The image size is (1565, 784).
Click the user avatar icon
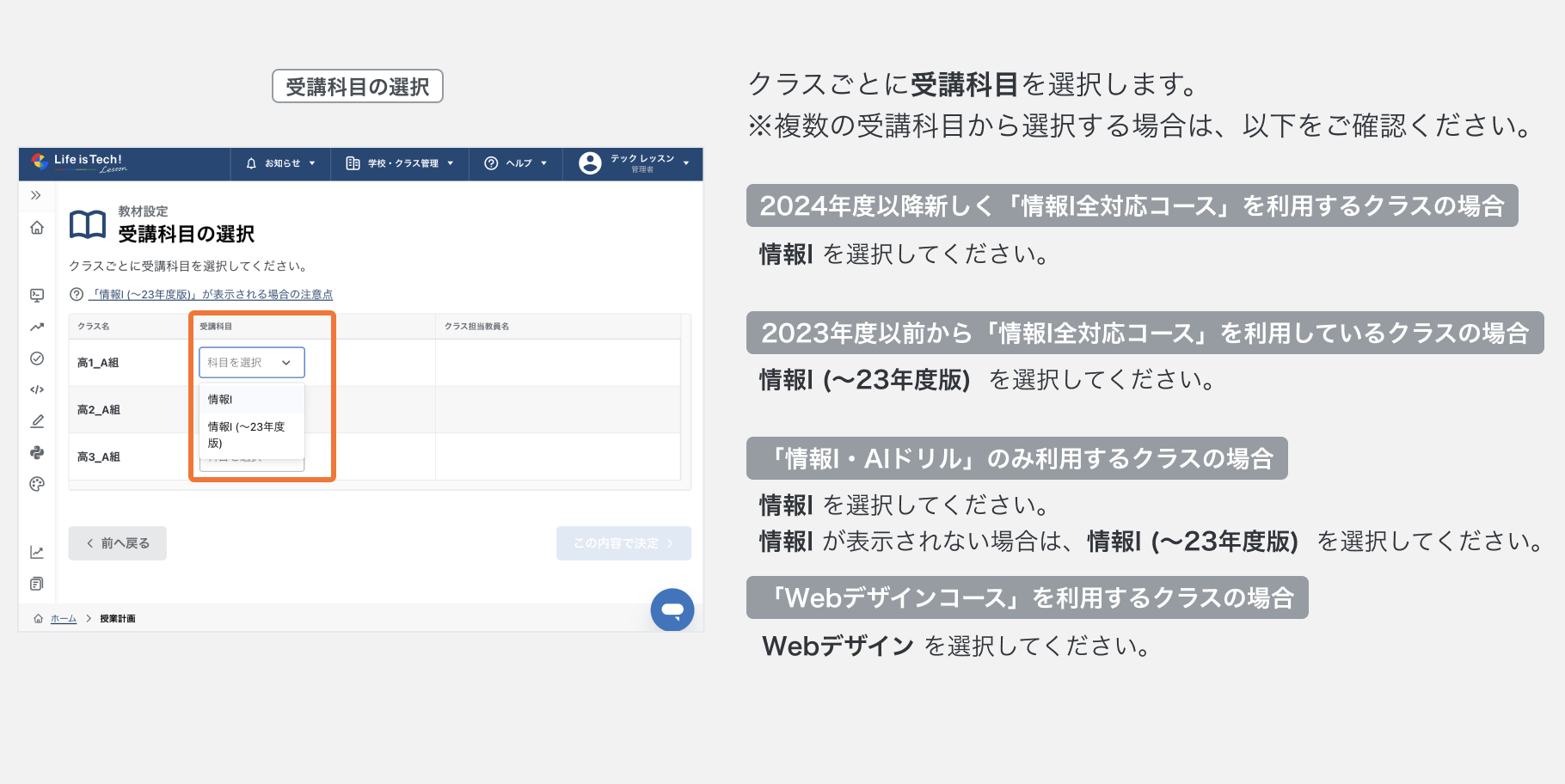[590, 163]
